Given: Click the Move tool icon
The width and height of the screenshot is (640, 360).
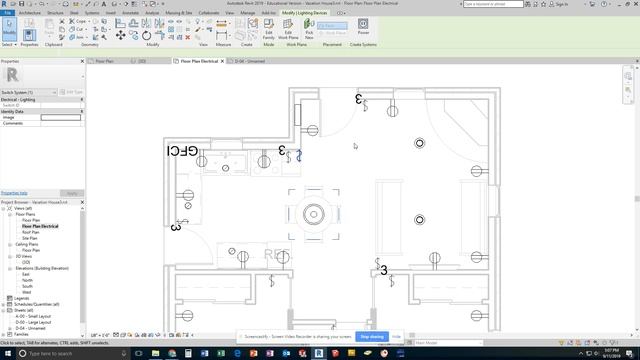Looking at the screenshot, I should click(120, 36).
